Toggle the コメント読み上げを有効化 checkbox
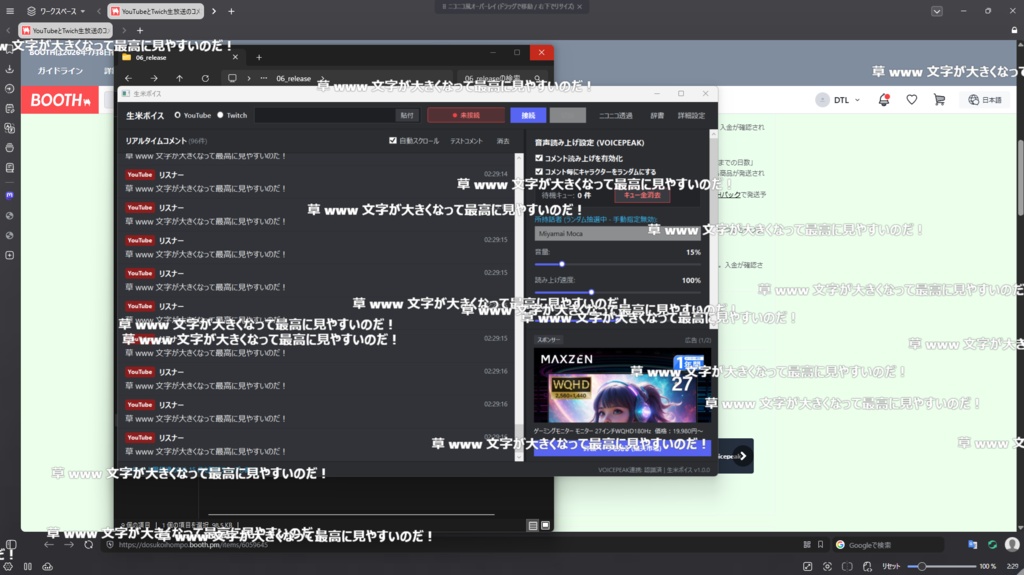The image size is (1024, 575). coord(539,158)
